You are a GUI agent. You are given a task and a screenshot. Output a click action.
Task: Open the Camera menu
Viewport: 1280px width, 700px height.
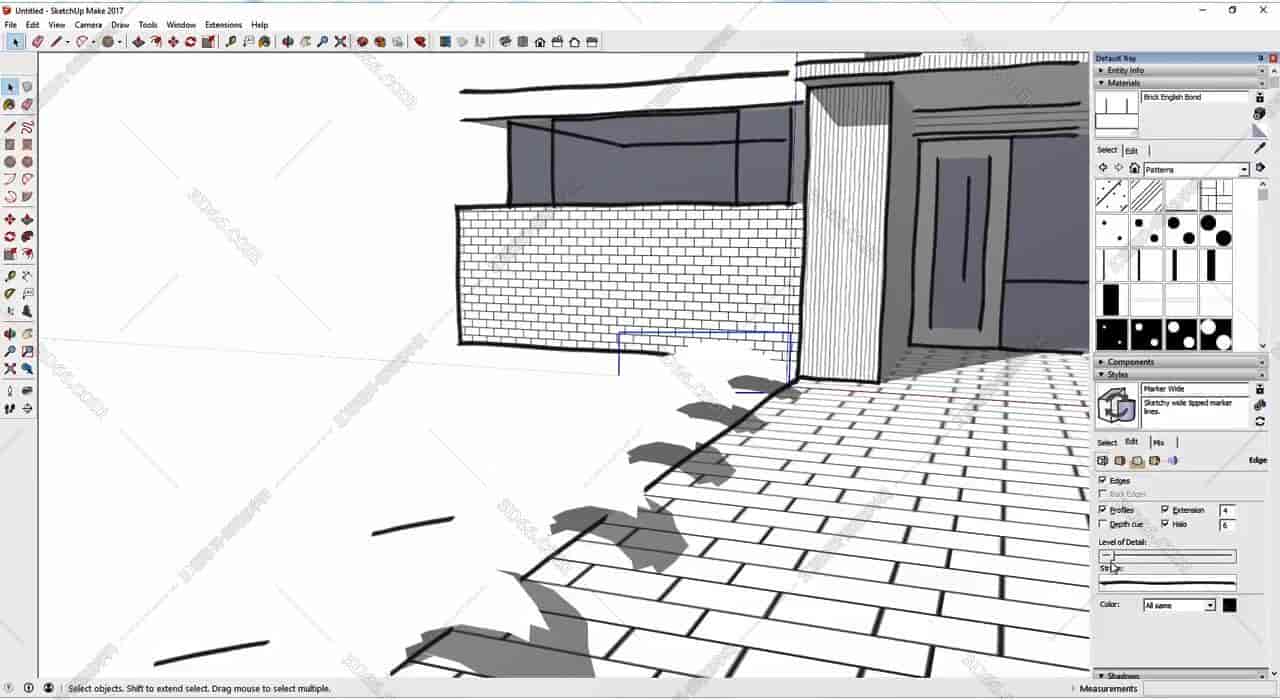[88, 24]
